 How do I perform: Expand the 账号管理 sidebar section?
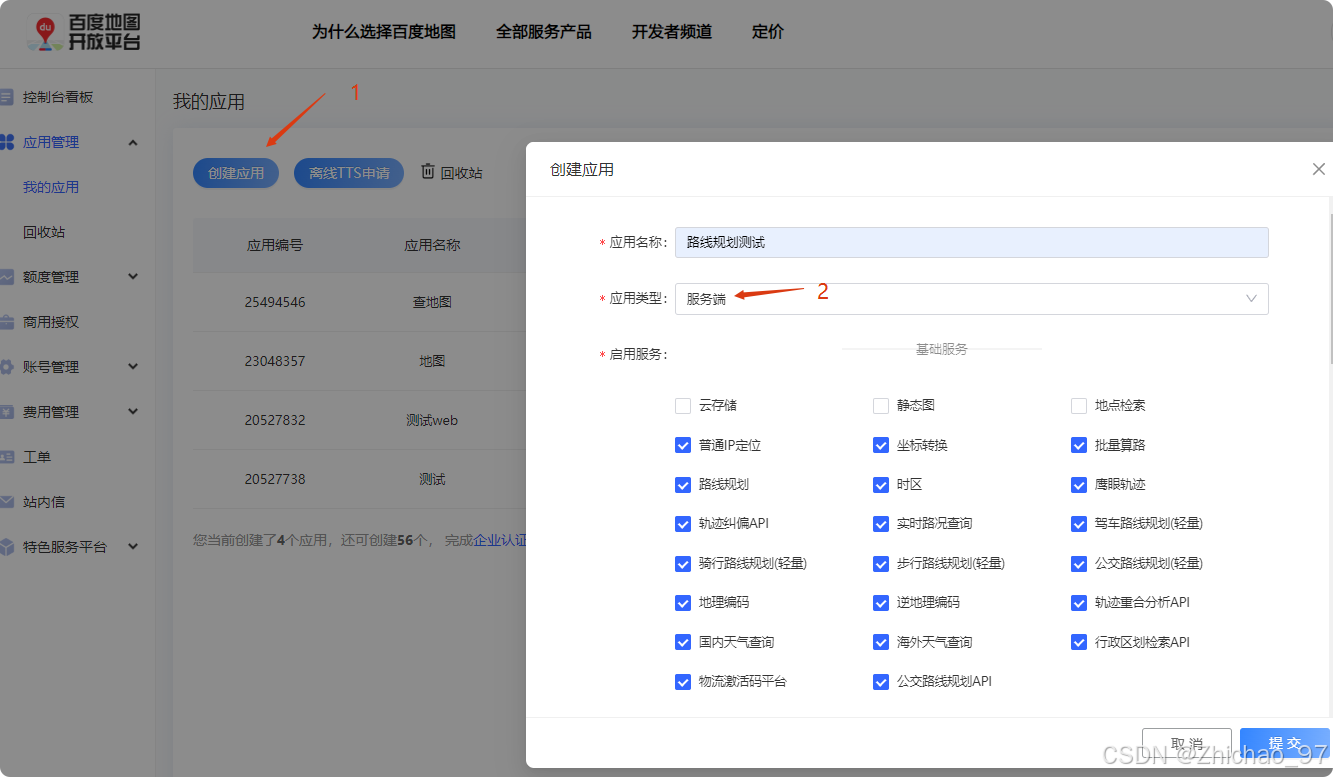coord(133,367)
